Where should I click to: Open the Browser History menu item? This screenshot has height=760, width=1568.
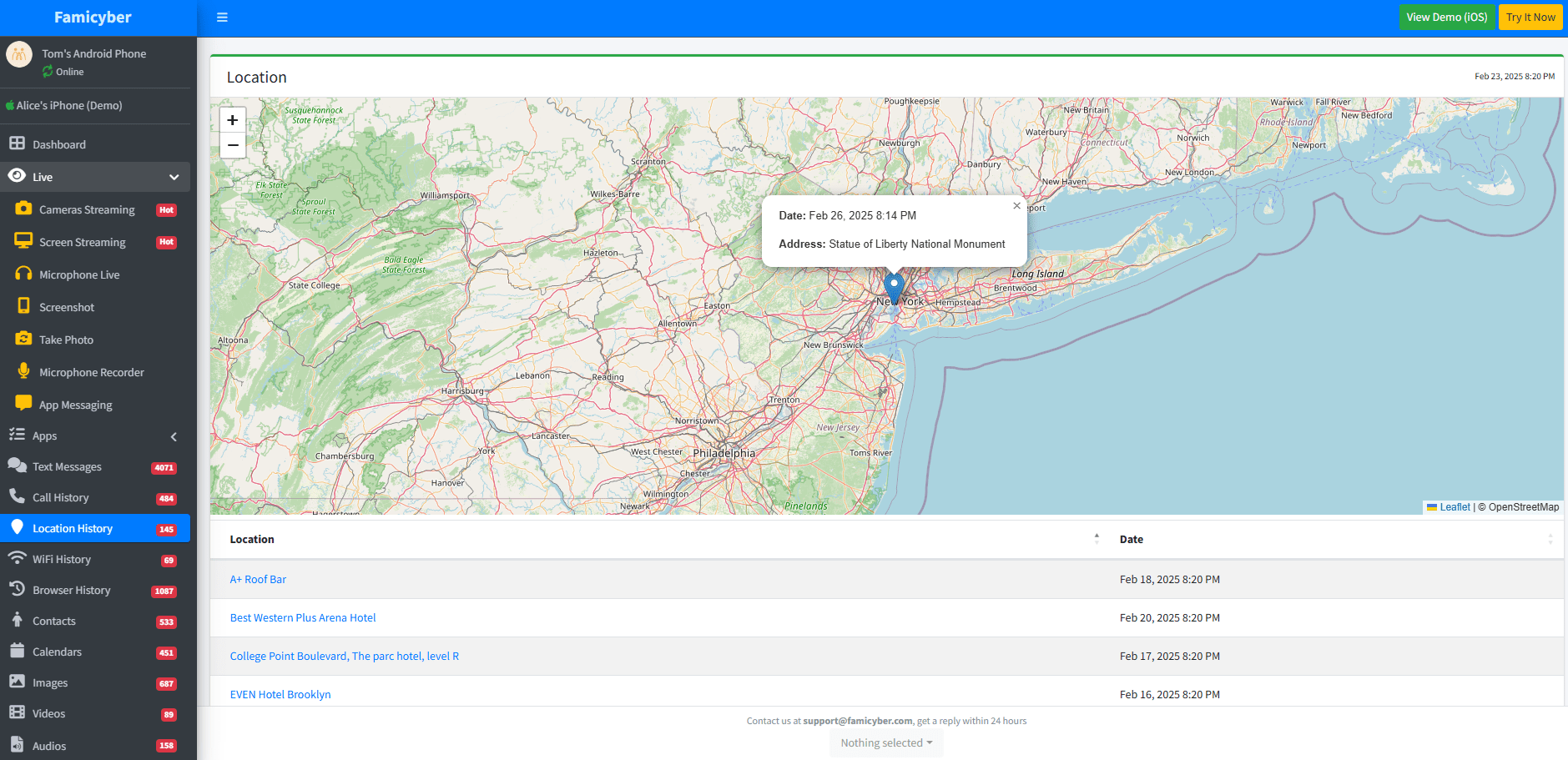pos(95,590)
